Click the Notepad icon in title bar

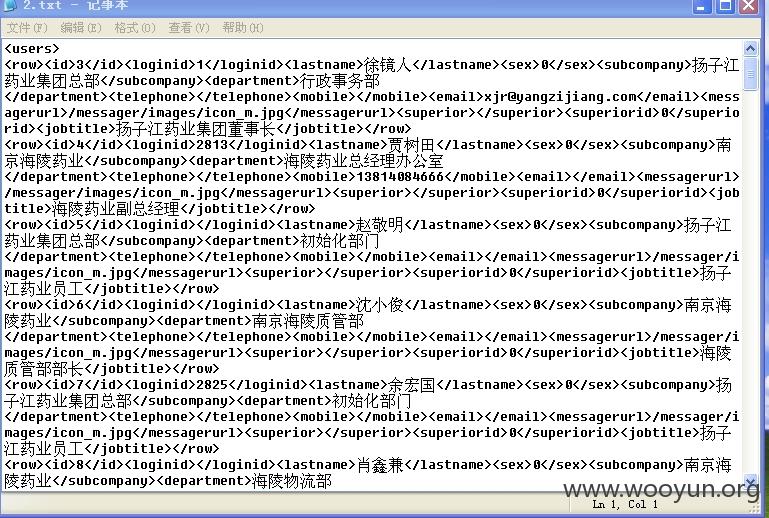point(10,4)
